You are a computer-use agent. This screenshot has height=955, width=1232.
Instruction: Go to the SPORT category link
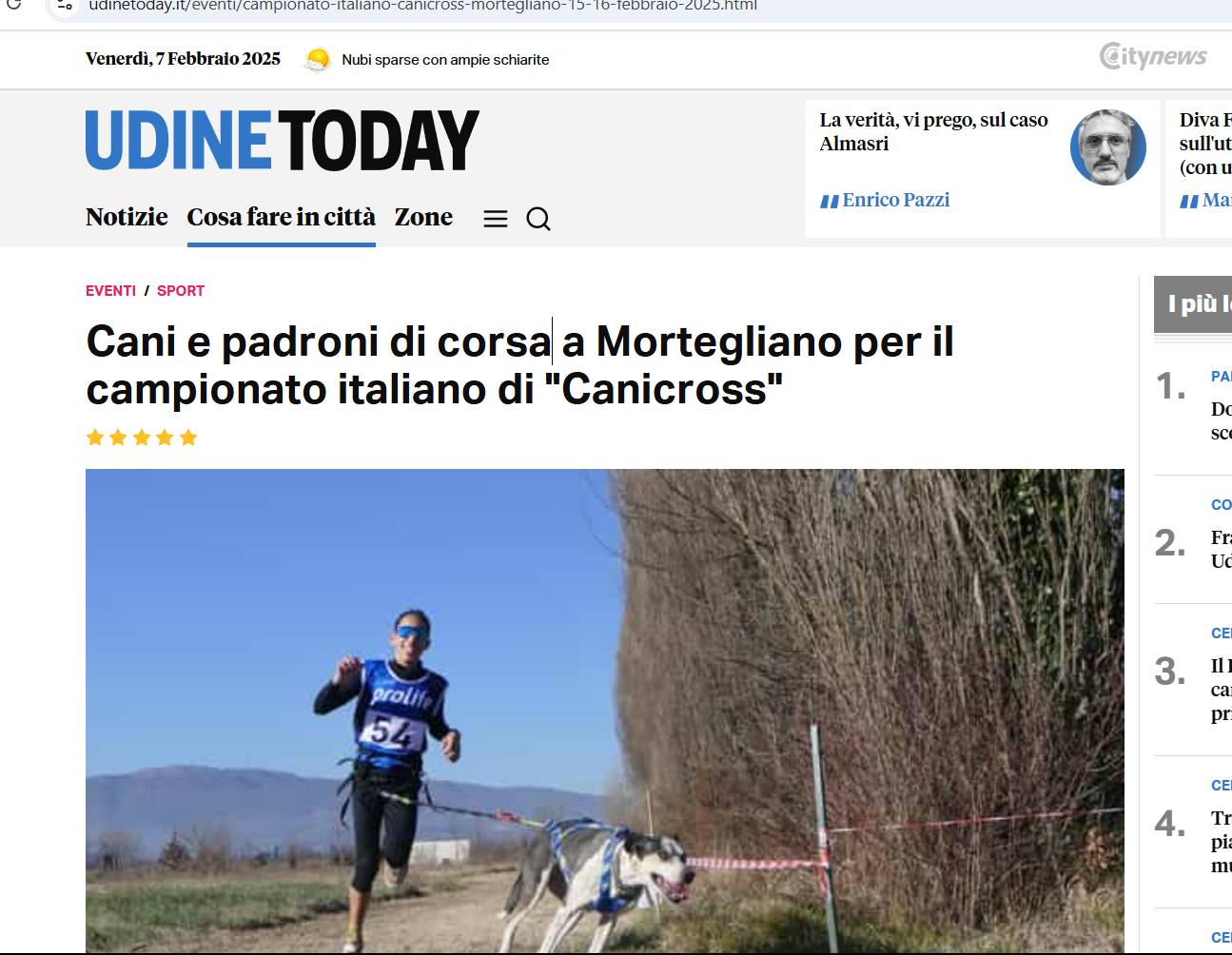(x=181, y=291)
